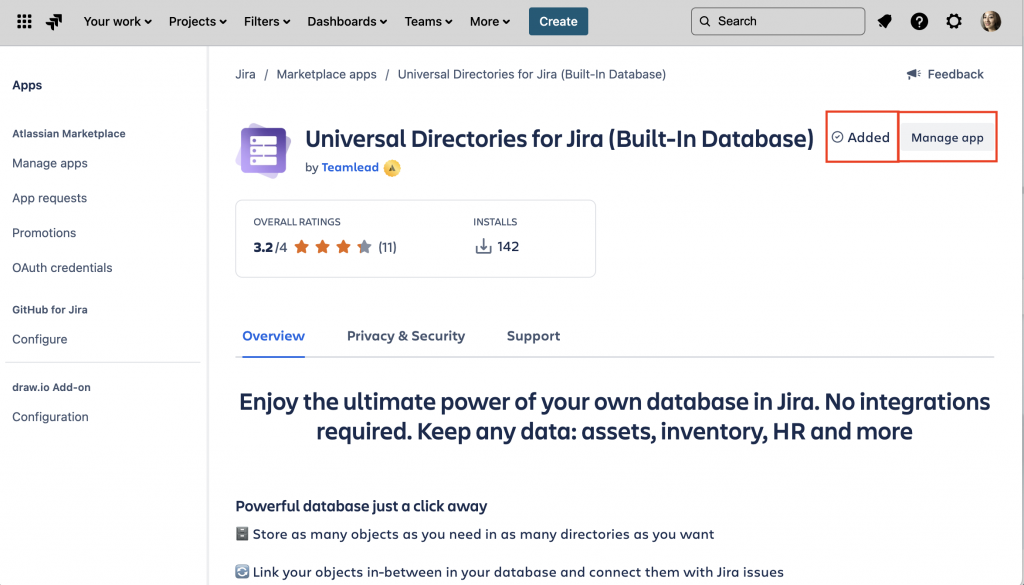This screenshot has height=585, width=1024.
Task: Click the Manage app button
Action: coord(947,138)
